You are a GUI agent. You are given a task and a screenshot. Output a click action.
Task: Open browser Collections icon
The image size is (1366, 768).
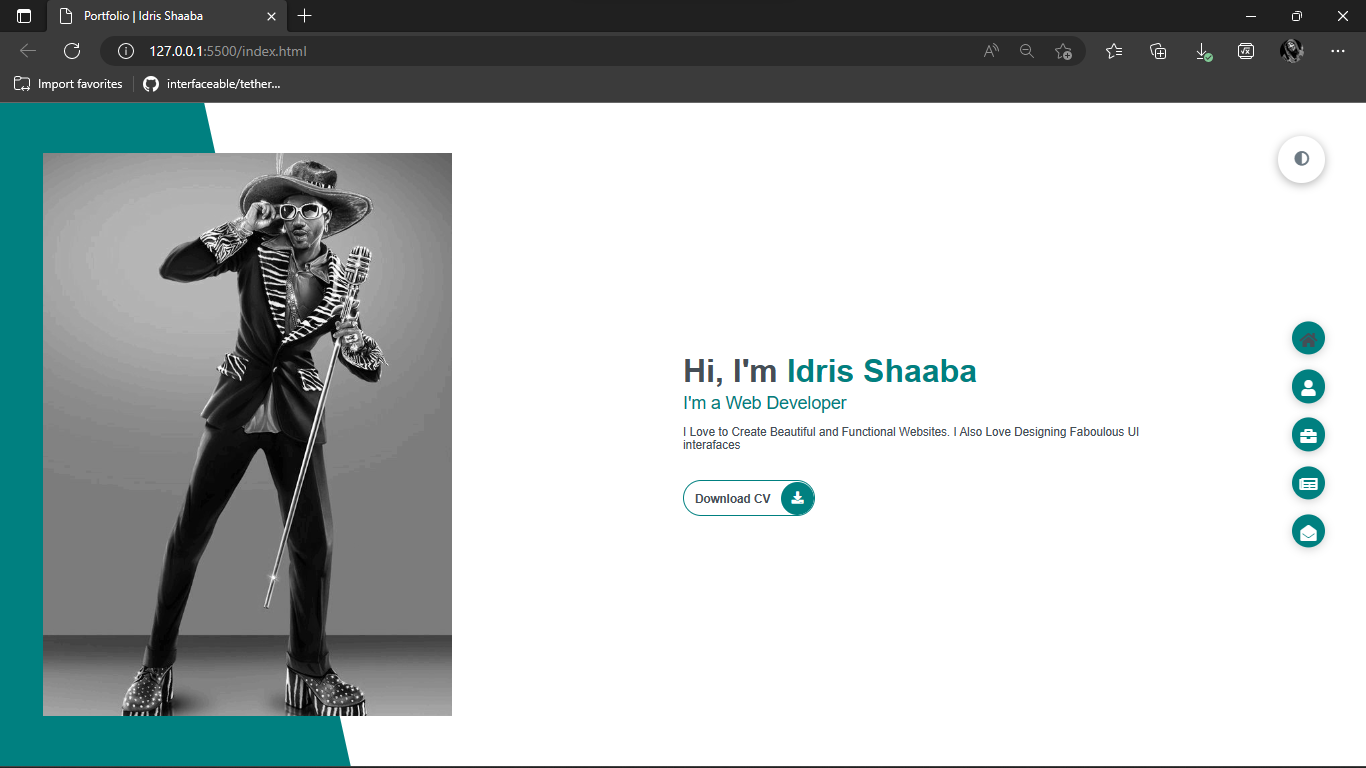1158,50
